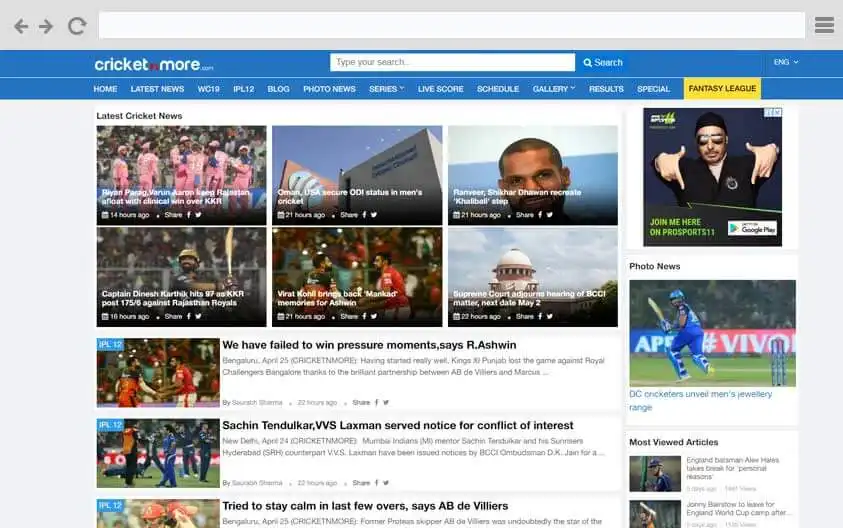Go to the IPL12 menu item
Viewport: 843px width, 528px height.
tap(244, 89)
